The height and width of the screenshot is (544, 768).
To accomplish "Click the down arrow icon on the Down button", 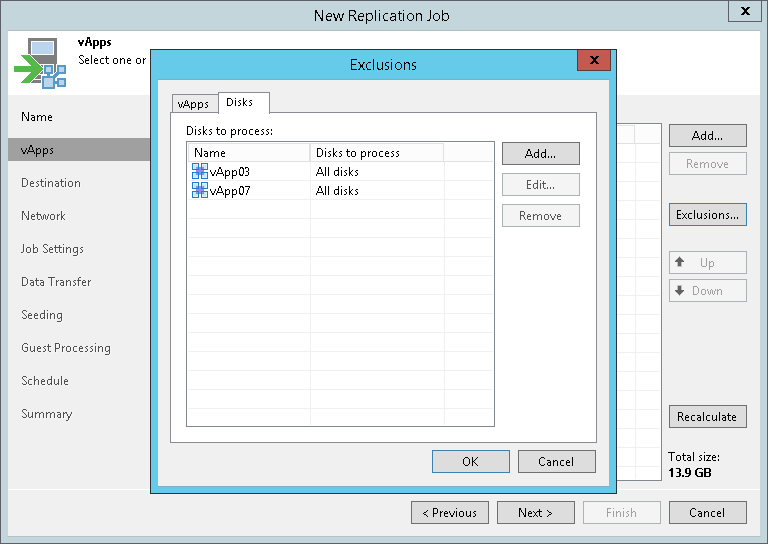I will pos(679,290).
